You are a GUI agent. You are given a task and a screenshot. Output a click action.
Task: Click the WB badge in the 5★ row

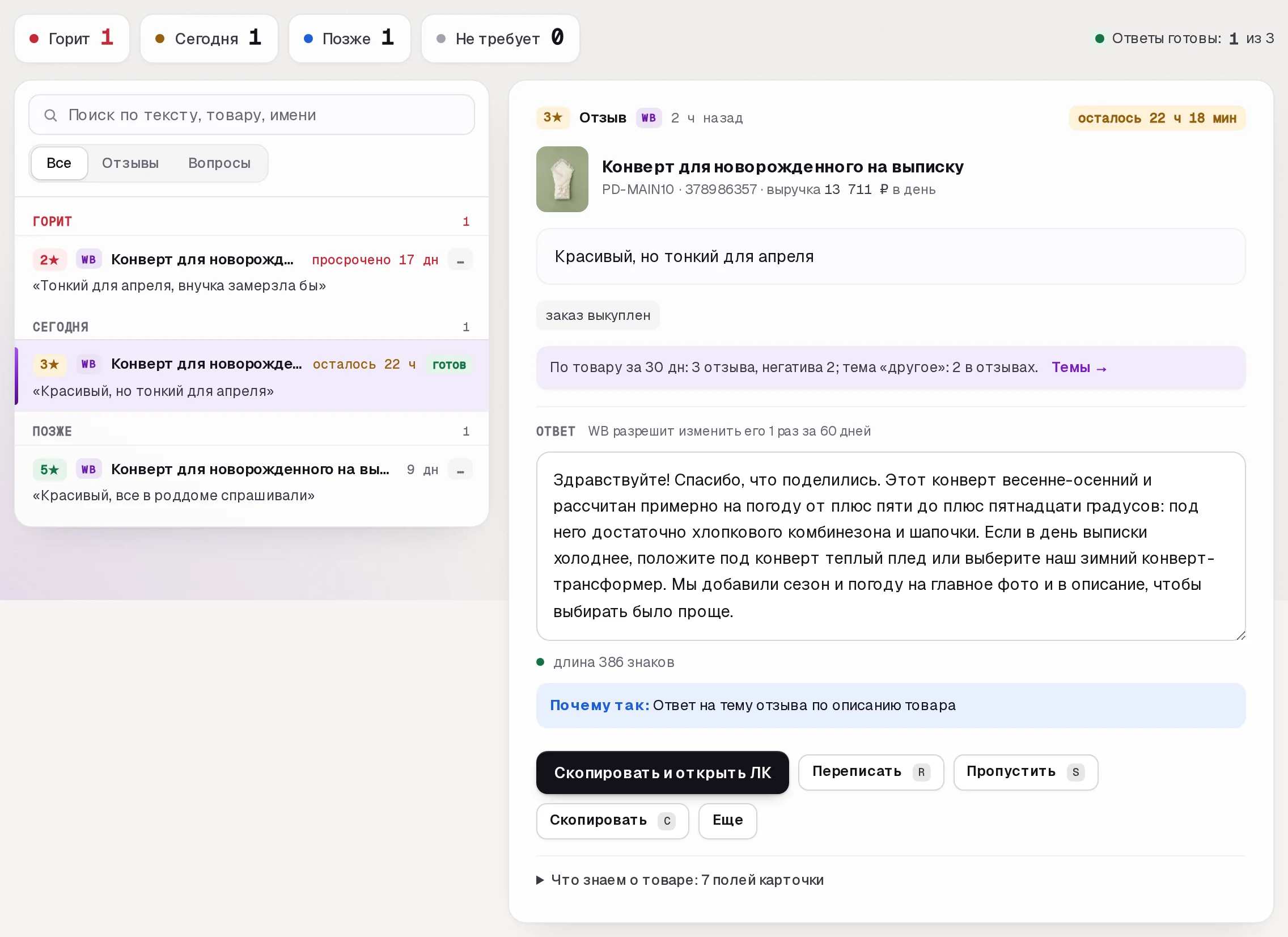pyautogui.click(x=88, y=470)
